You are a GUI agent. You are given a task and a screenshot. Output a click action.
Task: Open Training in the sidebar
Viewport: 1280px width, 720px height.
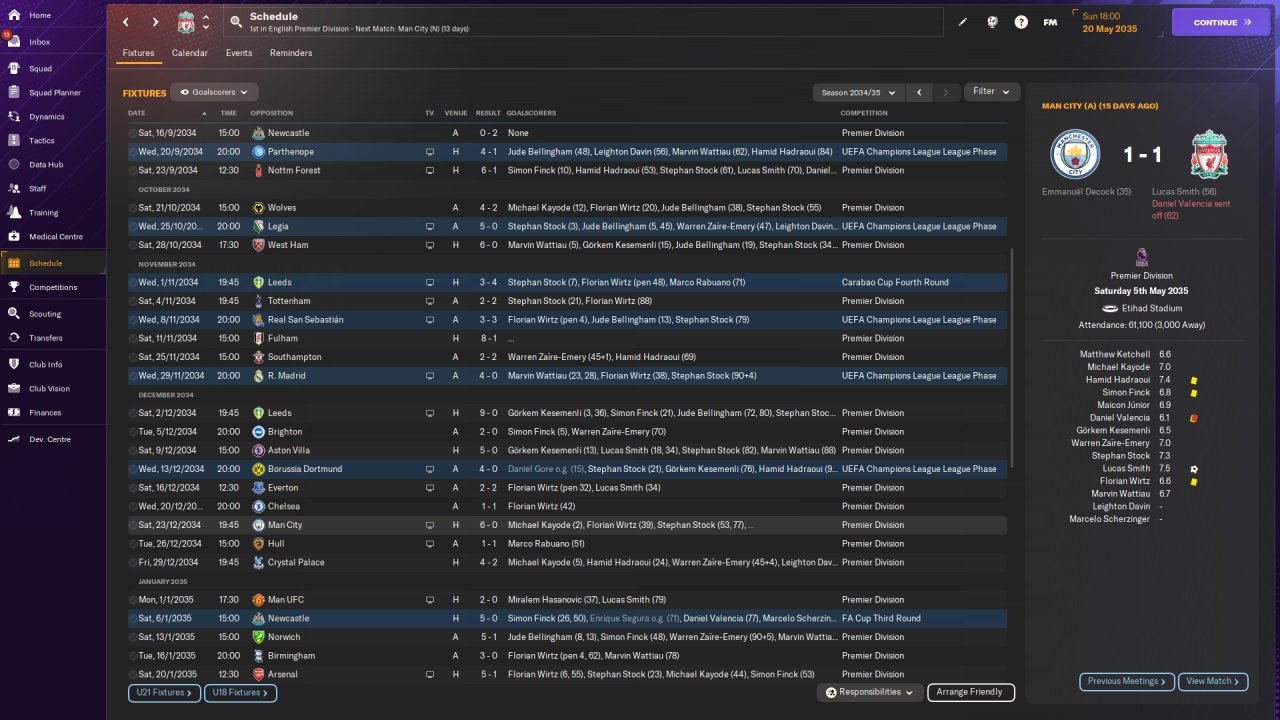[43, 213]
